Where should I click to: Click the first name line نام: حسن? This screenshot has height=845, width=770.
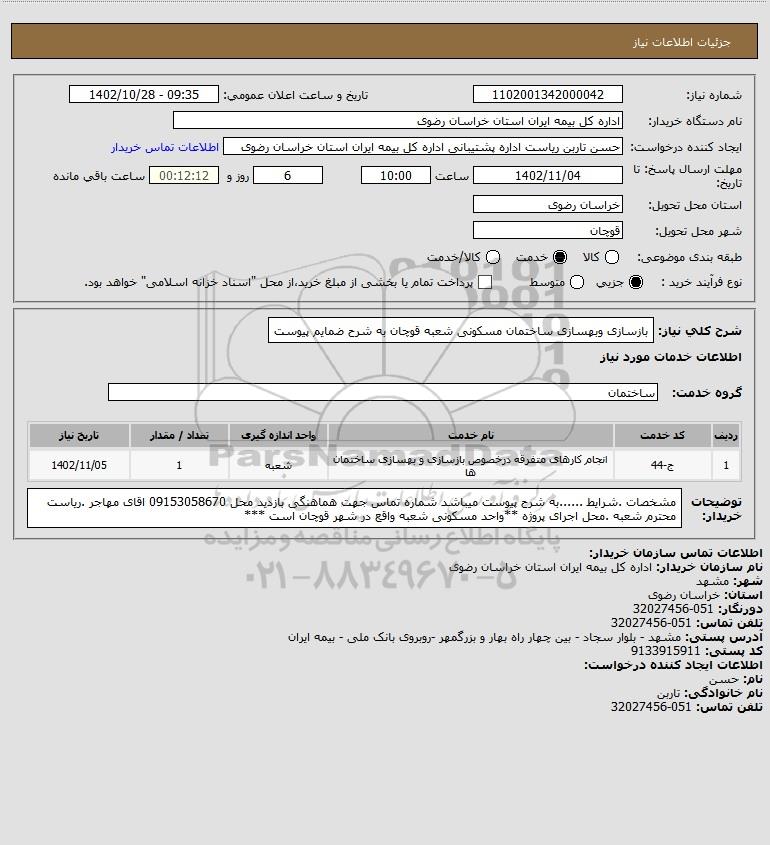(736, 679)
